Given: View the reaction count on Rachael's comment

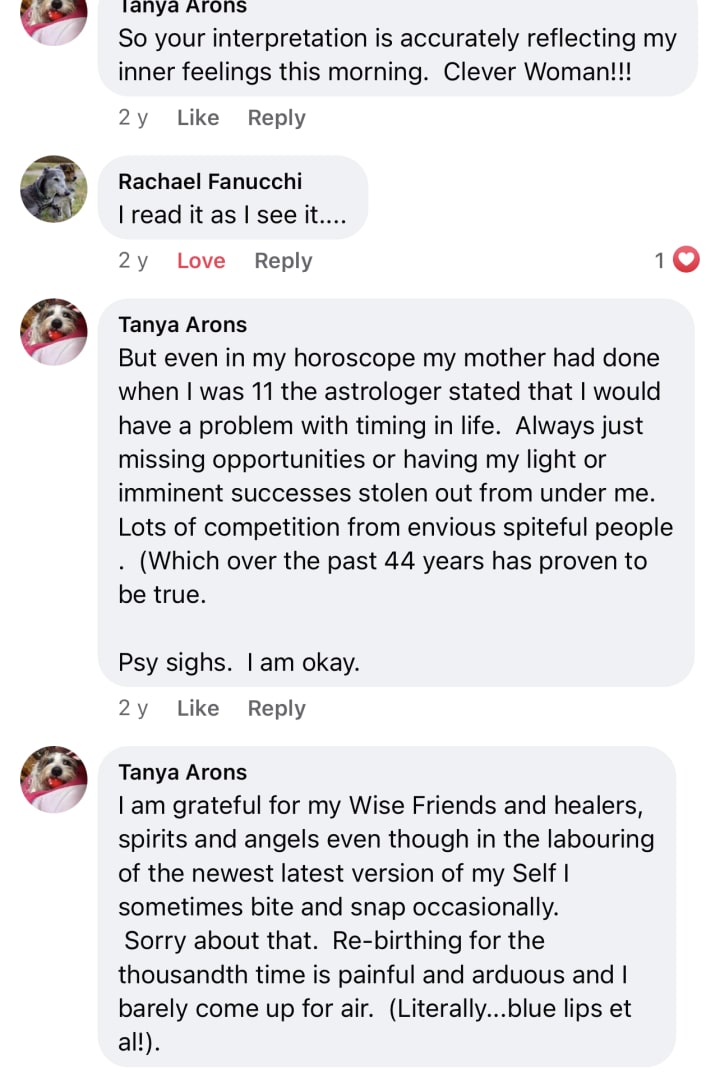Looking at the screenshot, I should click(659, 261).
